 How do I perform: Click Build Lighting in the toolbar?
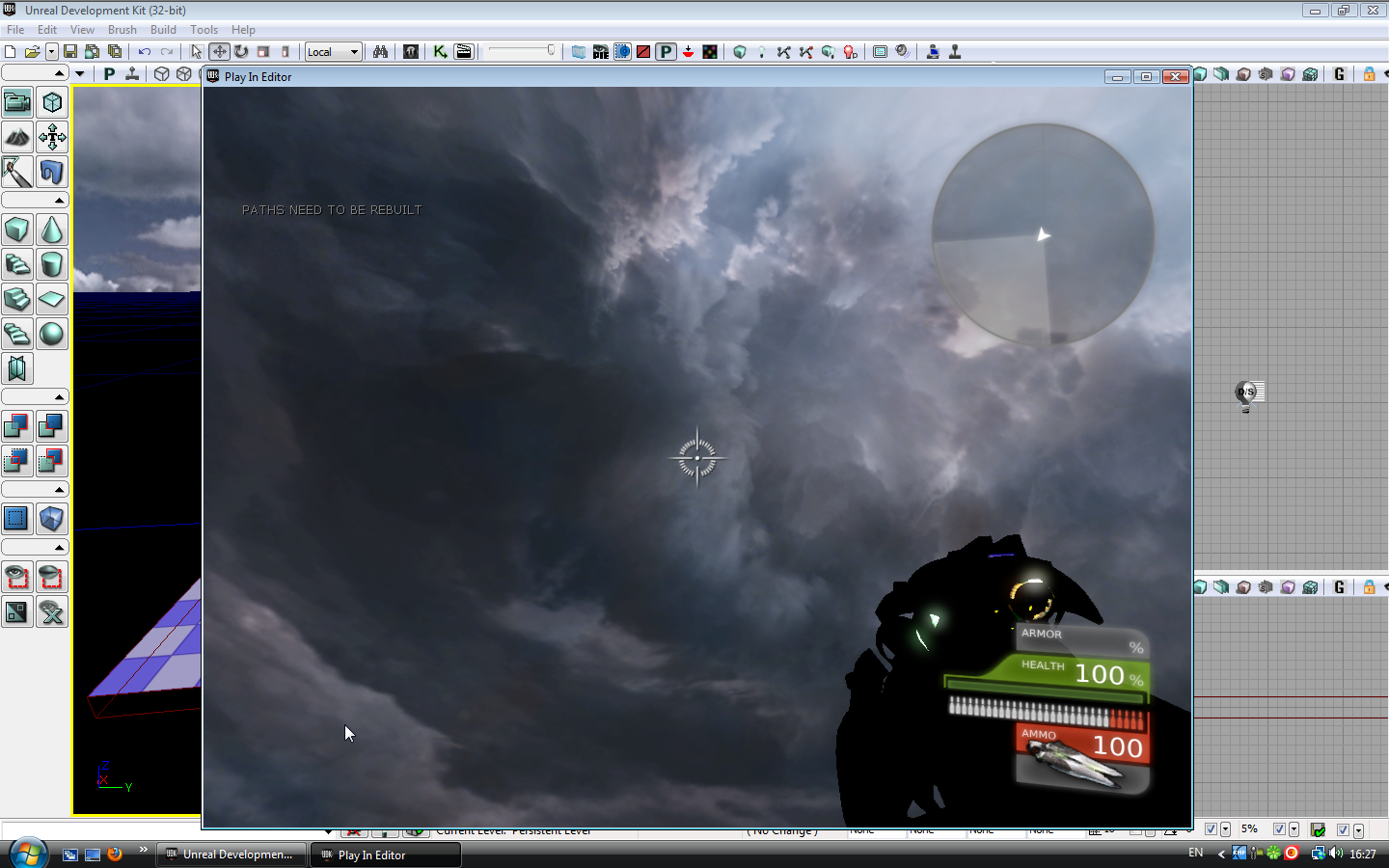pyautogui.click(x=762, y=52)
